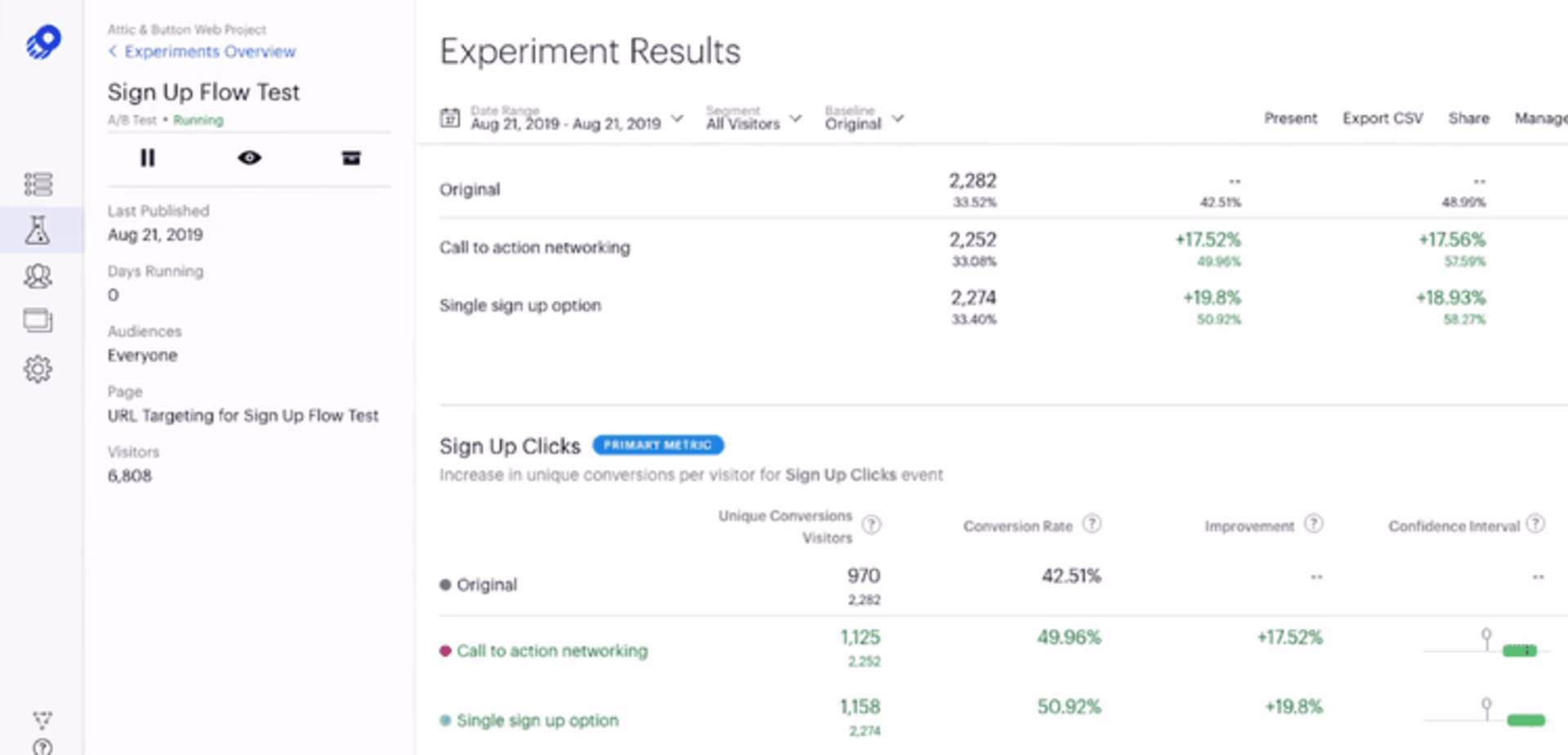1568x755 pixels.
Task: Archive the experiment via box icon
Action: [x=351, y=158]
